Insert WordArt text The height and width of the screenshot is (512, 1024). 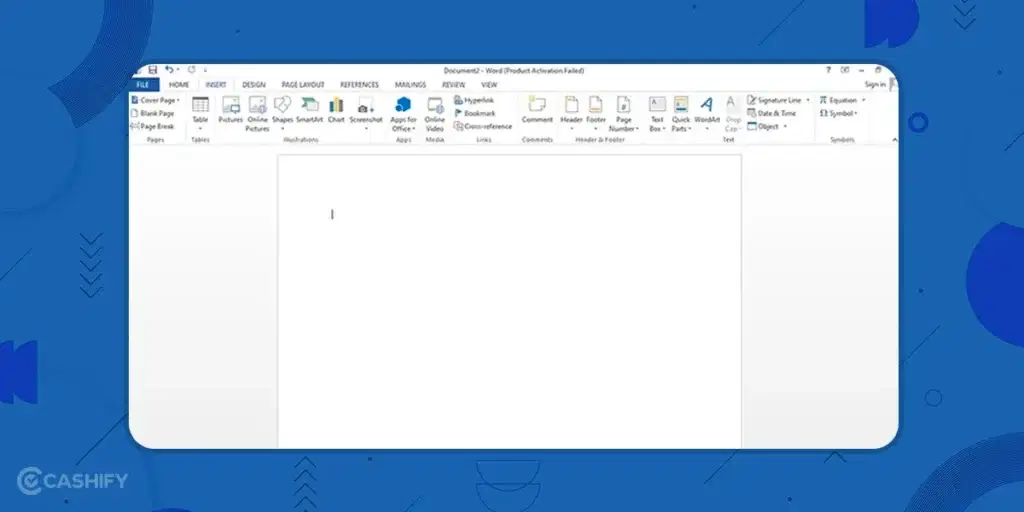pyautogui.click(x=707, y=114)
